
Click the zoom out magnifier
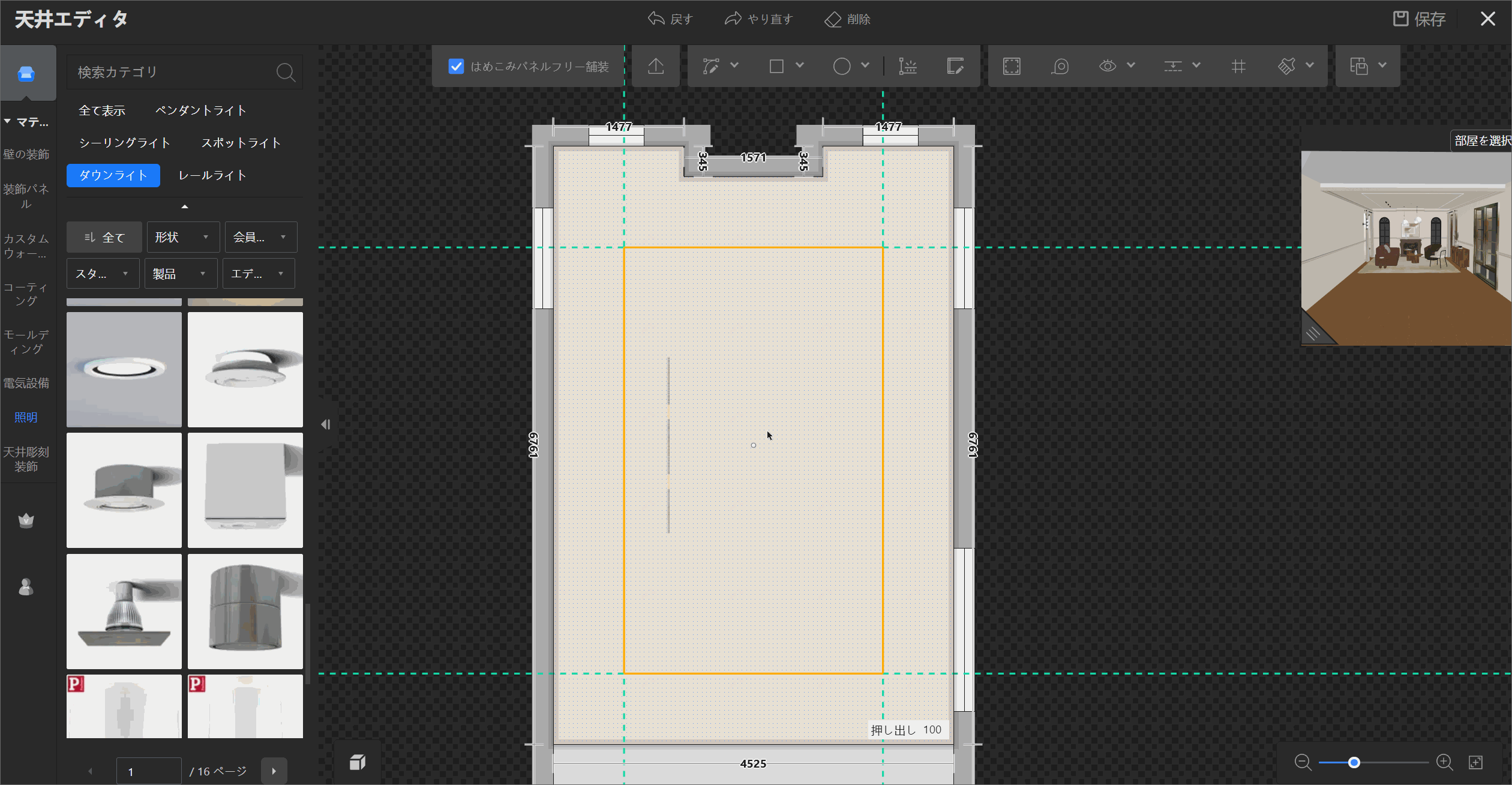pyautogui.click(x=1303, y=762)
